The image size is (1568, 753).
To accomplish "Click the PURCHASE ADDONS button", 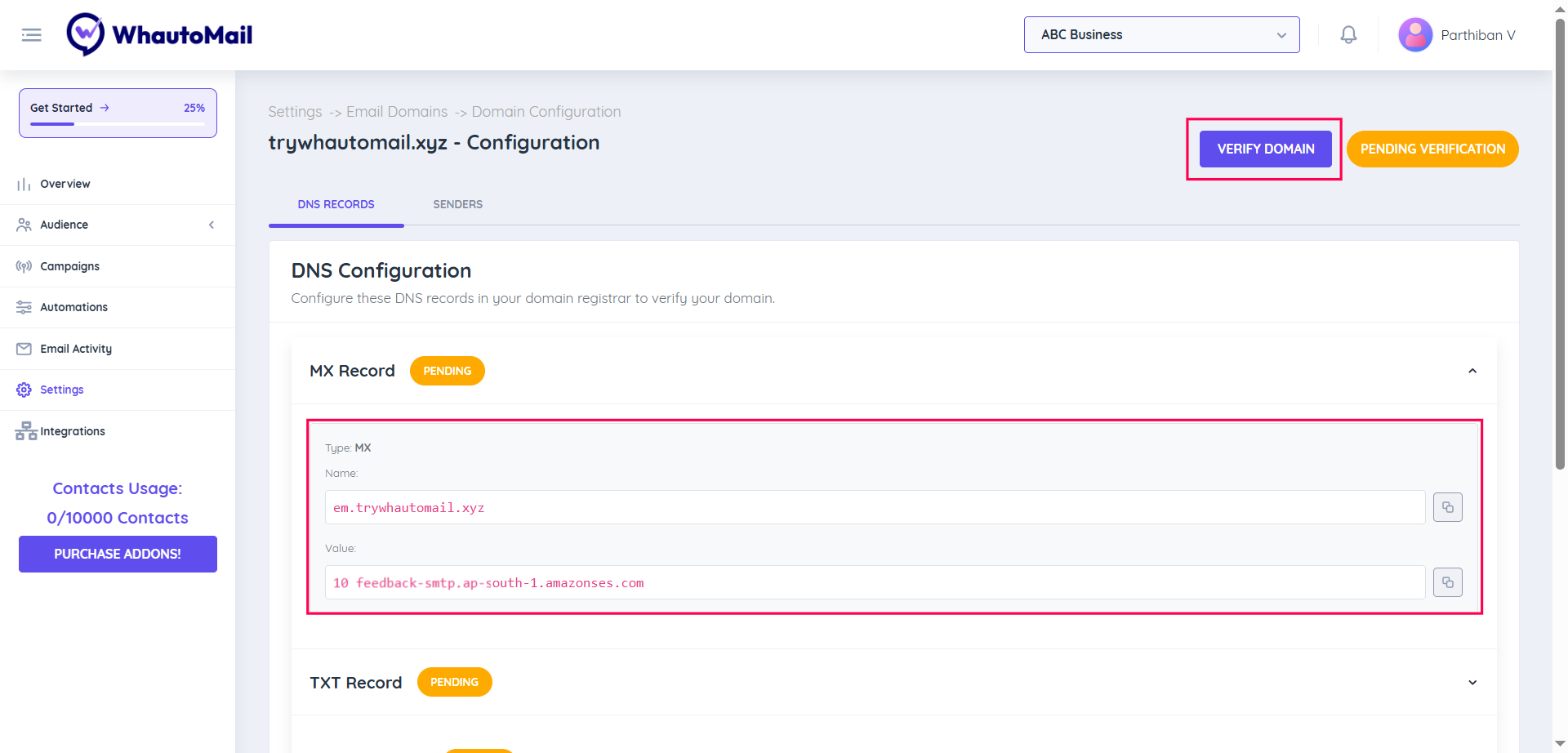I will click(x=117, y=554).
